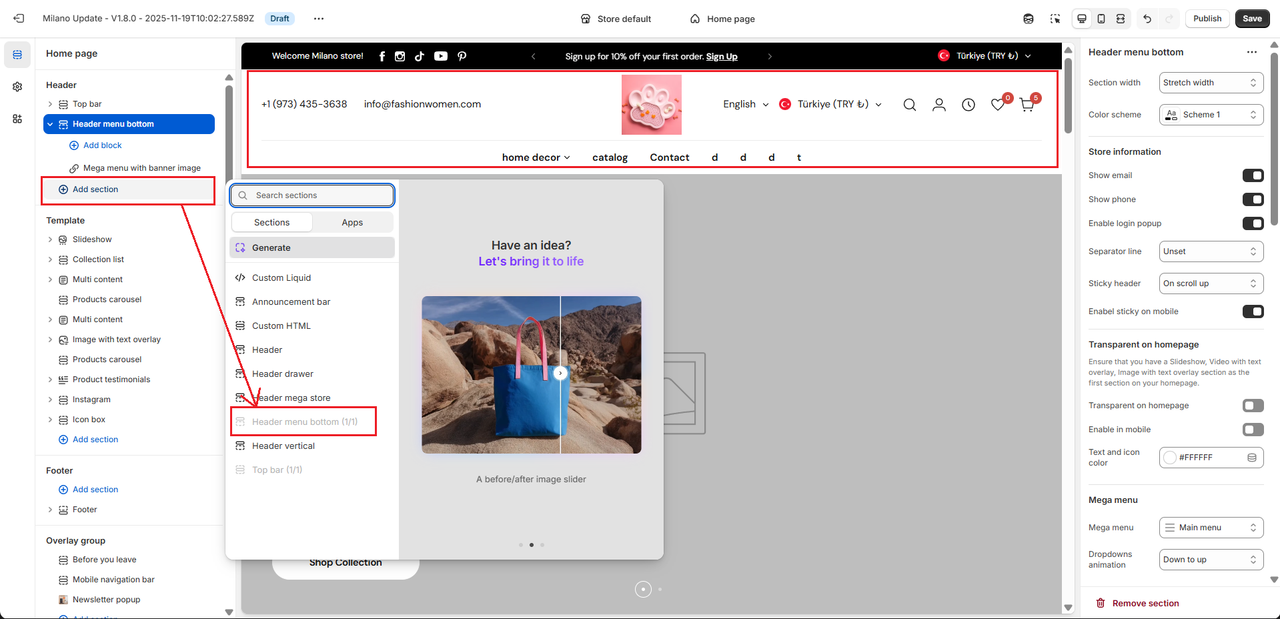Toggle the Enable login popup switch
1280x619 pixels.
1252,223
